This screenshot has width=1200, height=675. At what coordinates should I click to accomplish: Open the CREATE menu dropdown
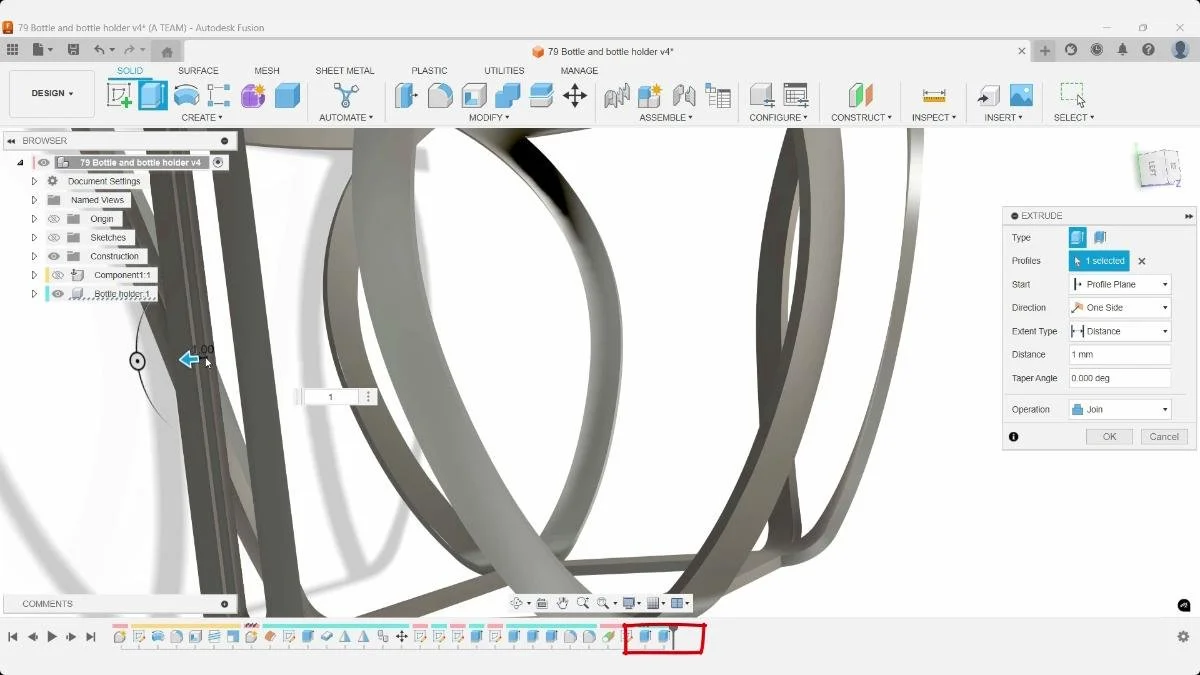(201, 118)
